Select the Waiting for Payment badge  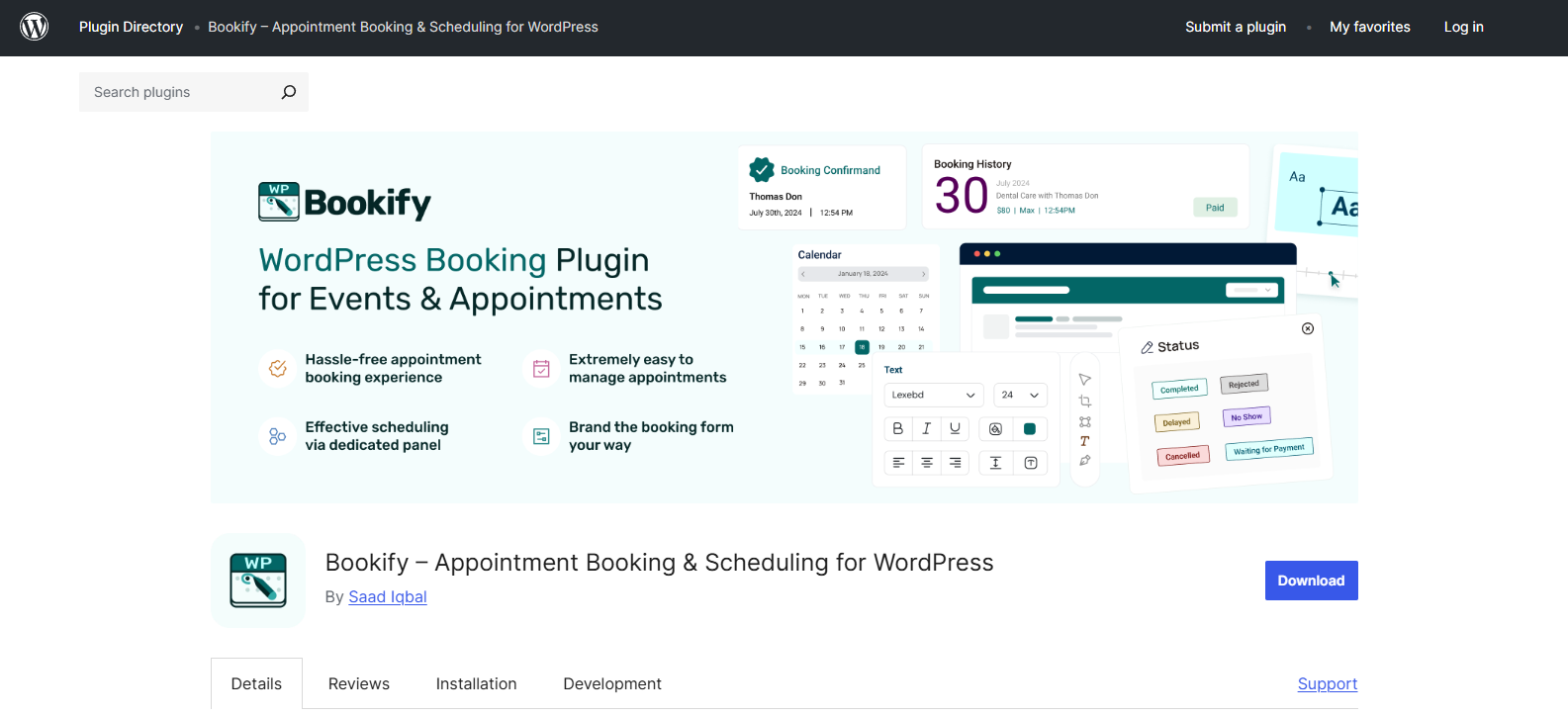(x=1269, y=449)
